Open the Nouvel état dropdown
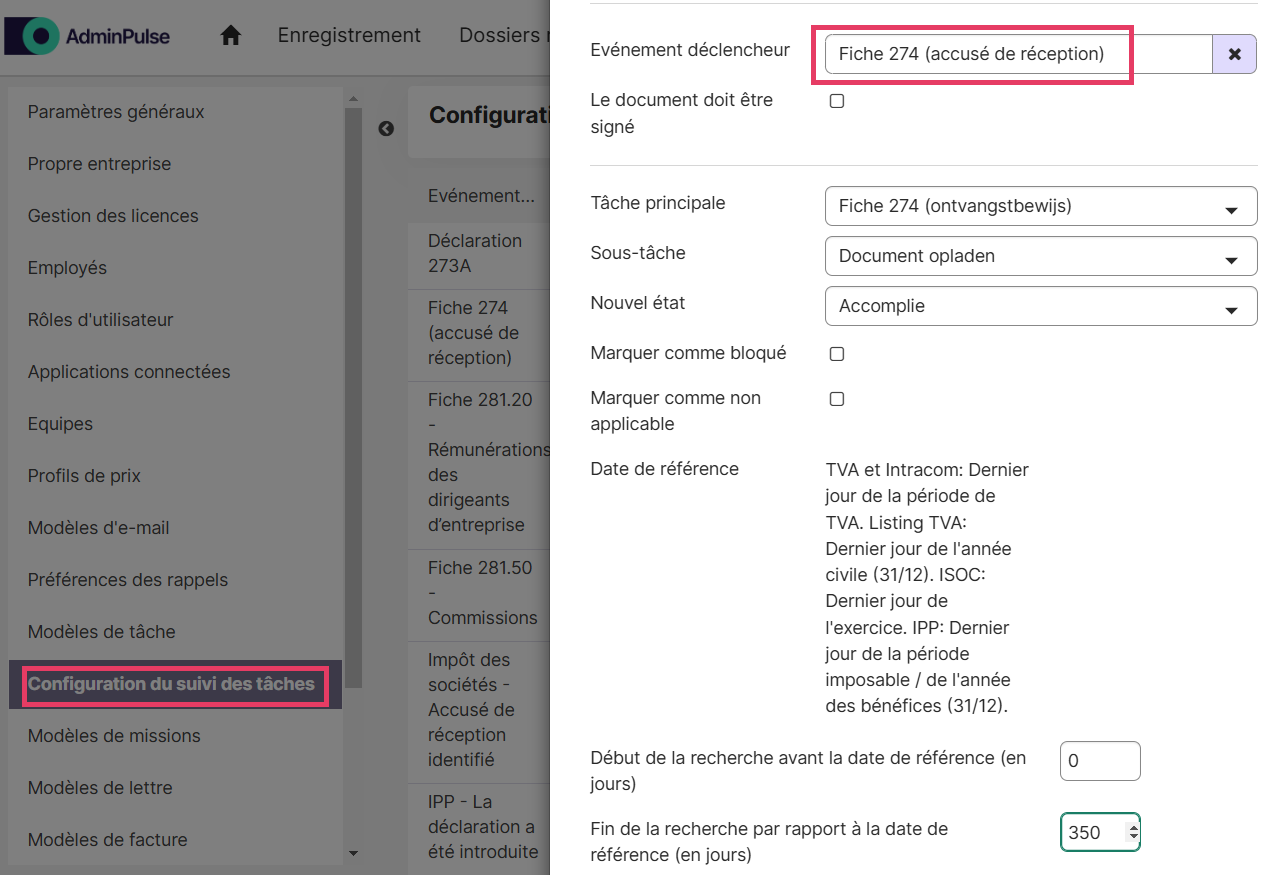The width and height of the screenshot is (1275, 875). [1040, 306]
